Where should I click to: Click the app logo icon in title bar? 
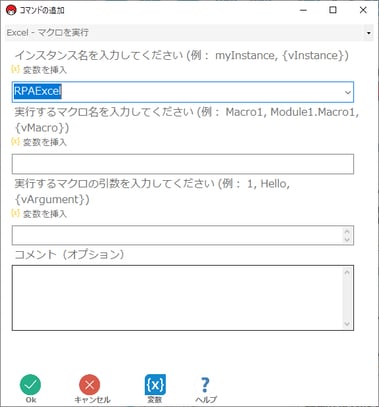pyautogui.click(x=11, y=11)
